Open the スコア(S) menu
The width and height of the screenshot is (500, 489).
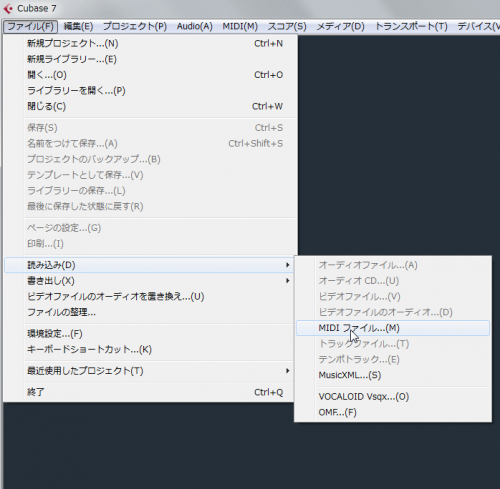click(x=287, y=26)
